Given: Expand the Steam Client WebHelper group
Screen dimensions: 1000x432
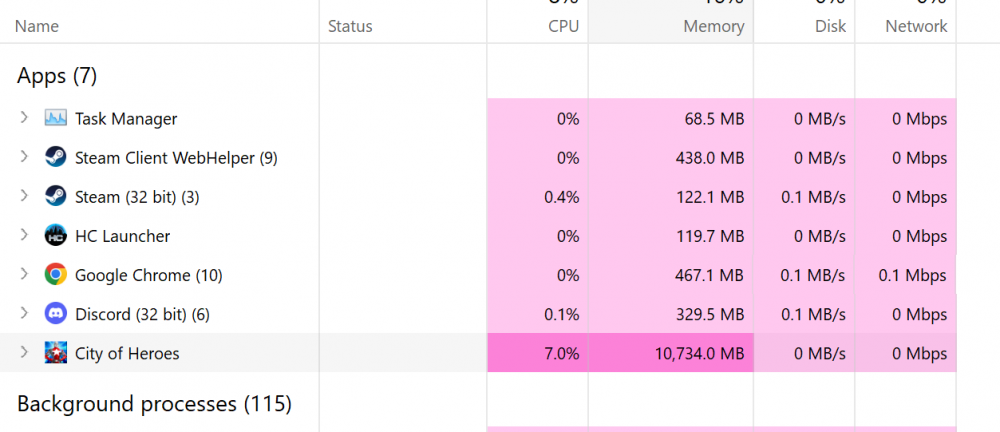Looking at the screenshot, I should point(24,158).
